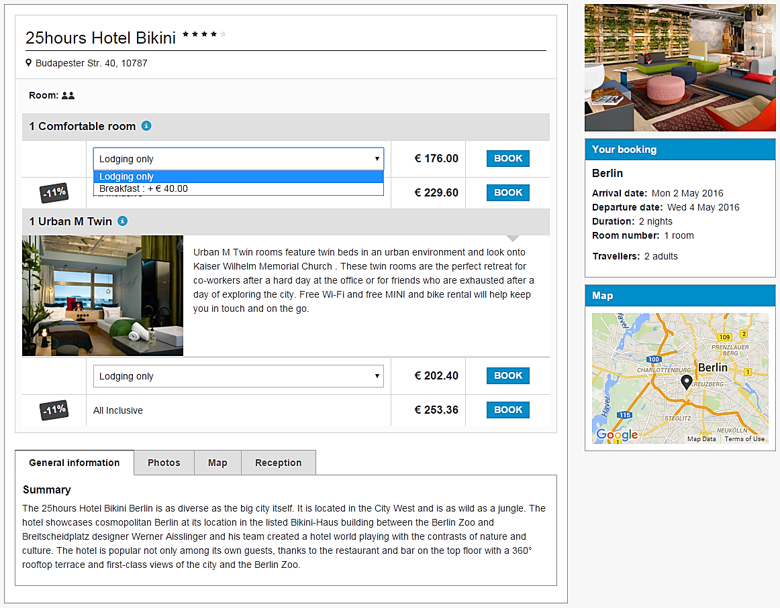780x608 pixels.
Task: Open the Reception tab
Action: pos(278,463)
